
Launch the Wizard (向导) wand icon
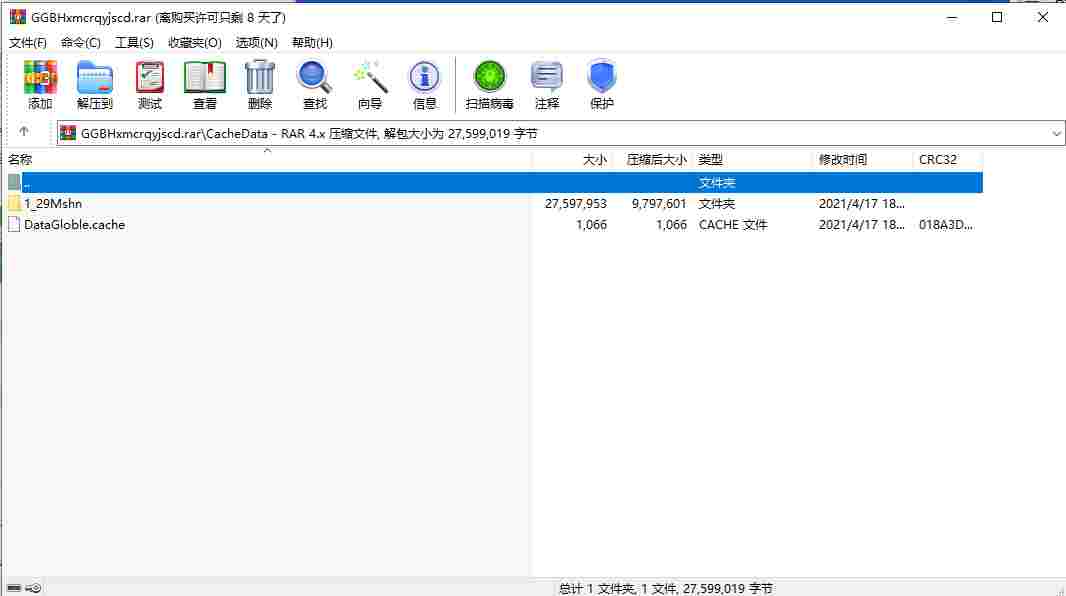coord(370,77)
